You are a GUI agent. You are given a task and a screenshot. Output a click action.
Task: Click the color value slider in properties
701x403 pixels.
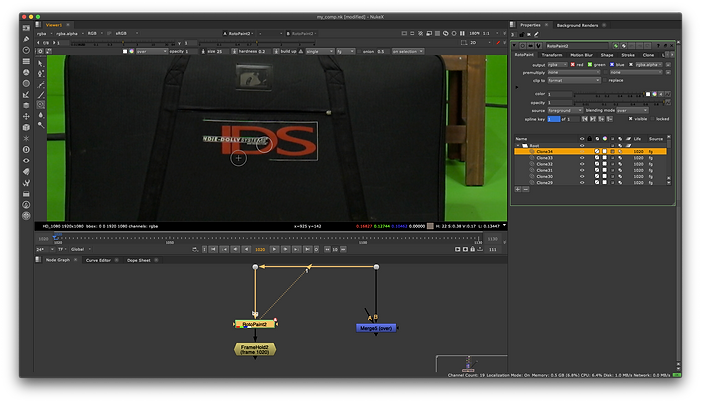click(609, 94)
